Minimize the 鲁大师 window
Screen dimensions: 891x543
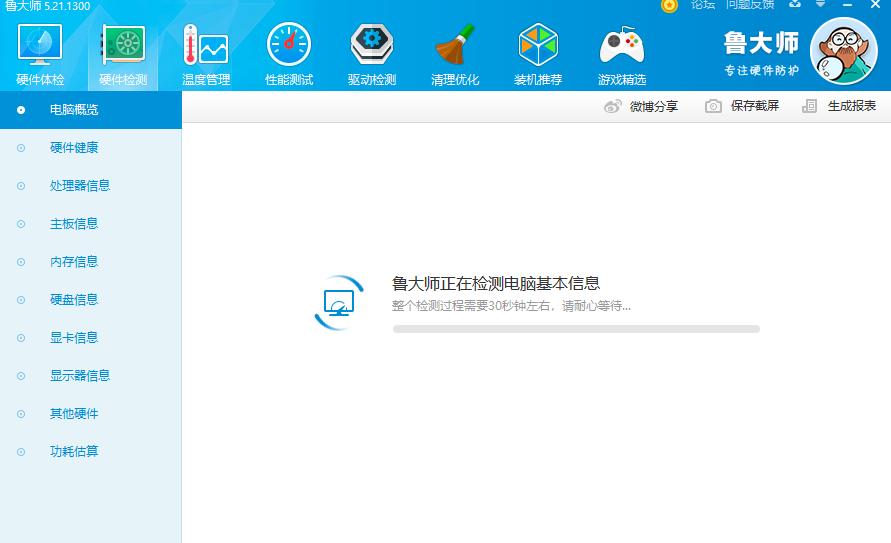848,5
